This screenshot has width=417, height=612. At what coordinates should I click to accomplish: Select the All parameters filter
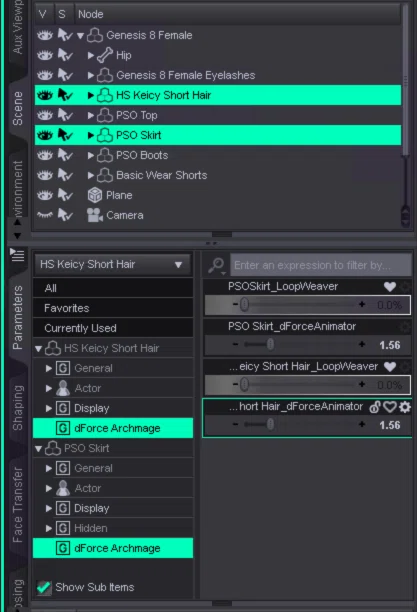(113, 288)
